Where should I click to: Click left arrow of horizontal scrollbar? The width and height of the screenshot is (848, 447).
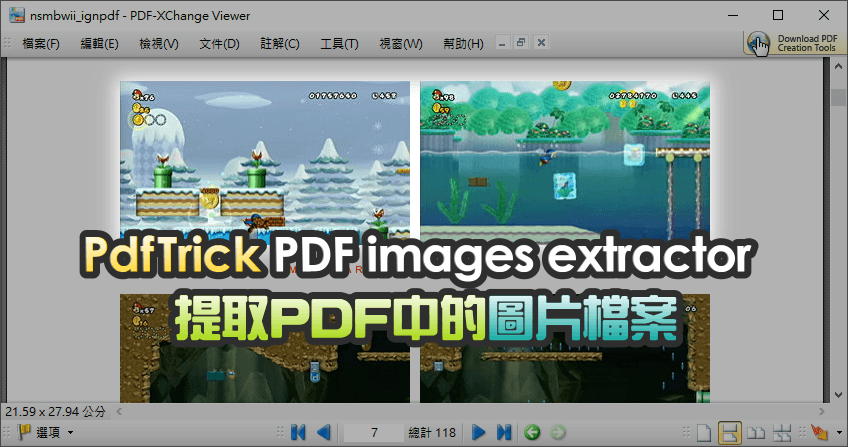point(119,411)
